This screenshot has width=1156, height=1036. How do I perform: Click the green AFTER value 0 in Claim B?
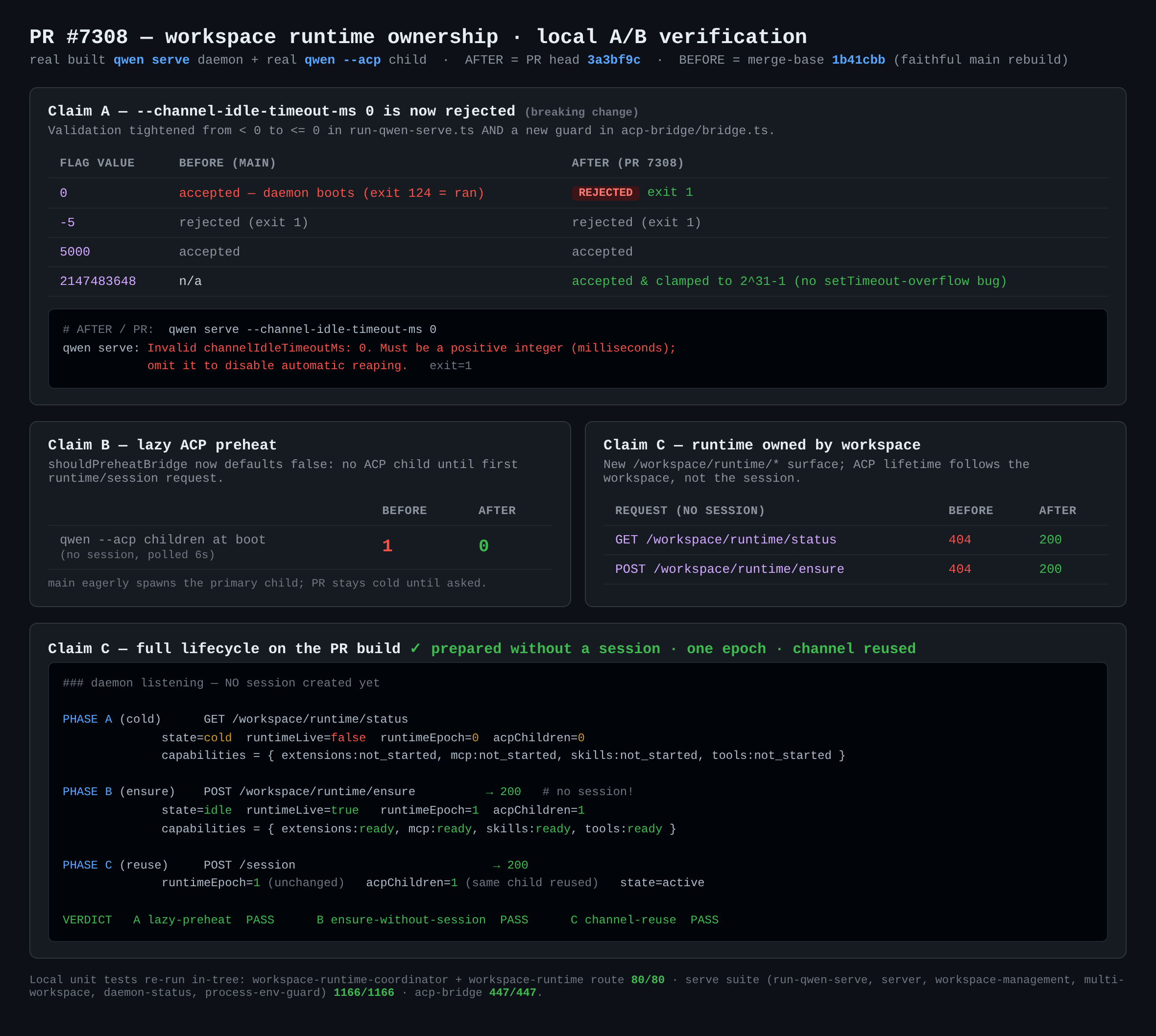[483, 546]
